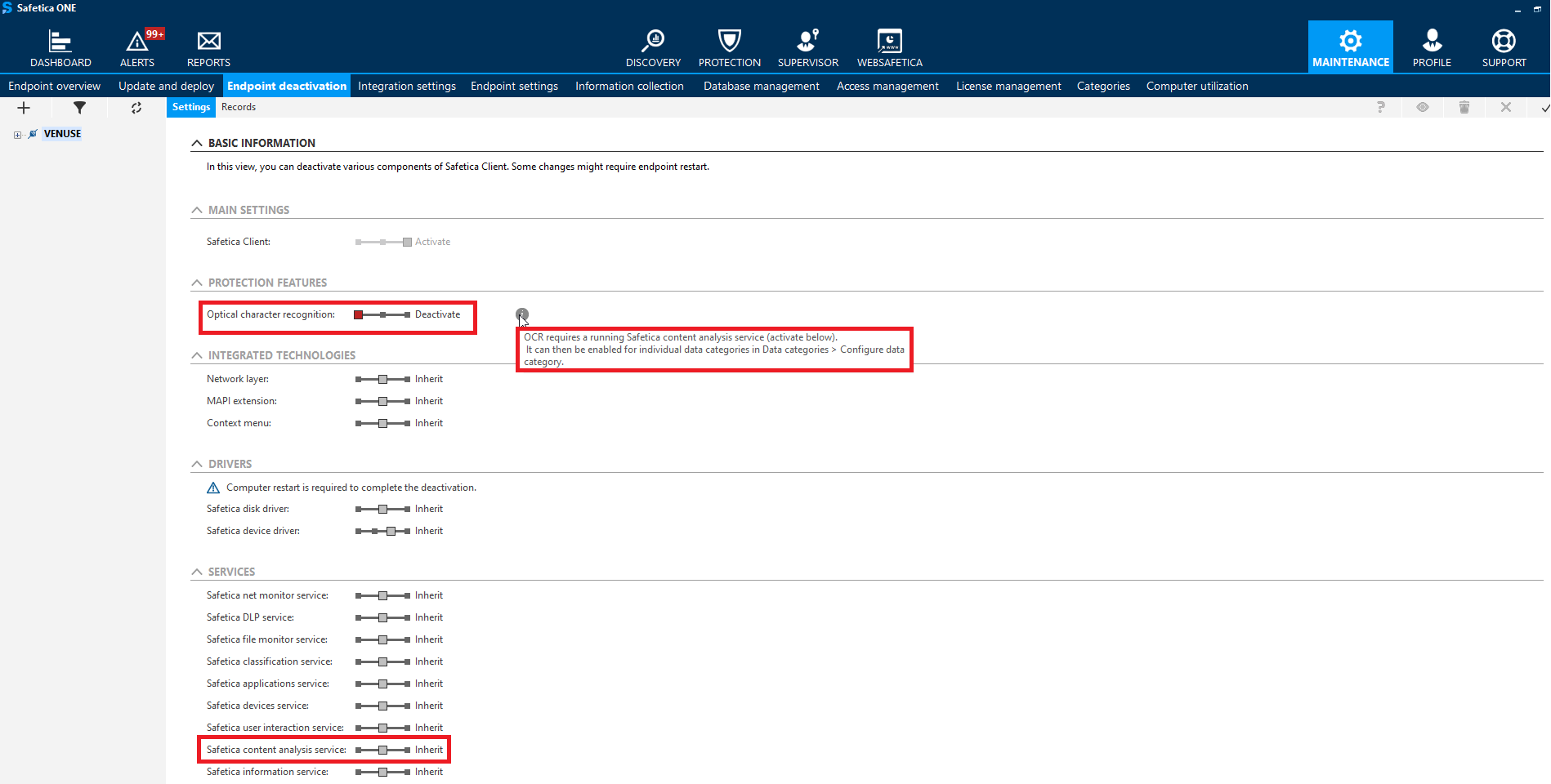
Task: Open the Supervisor module
Action: point(807,47)
